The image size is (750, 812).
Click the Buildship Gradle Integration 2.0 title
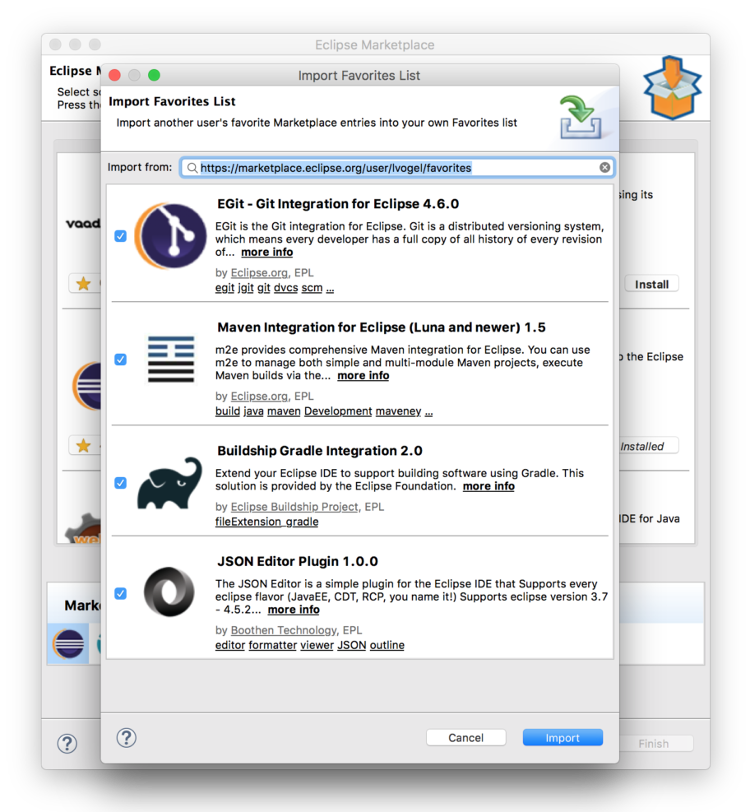[x=320, y=451]
